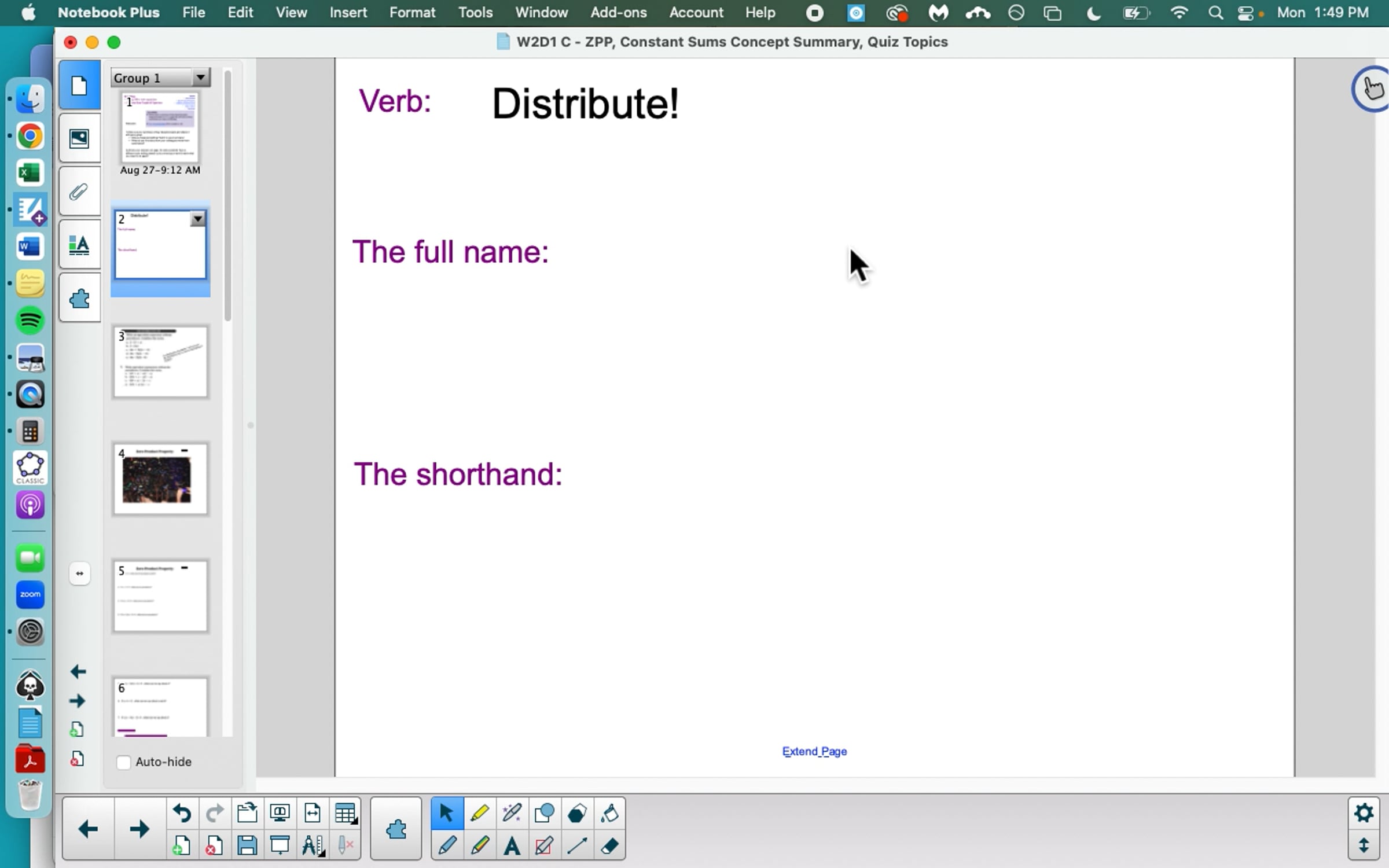1389x868 pixels.
Task: Open the Tables dropdown tool
Action: click(346, 813)
